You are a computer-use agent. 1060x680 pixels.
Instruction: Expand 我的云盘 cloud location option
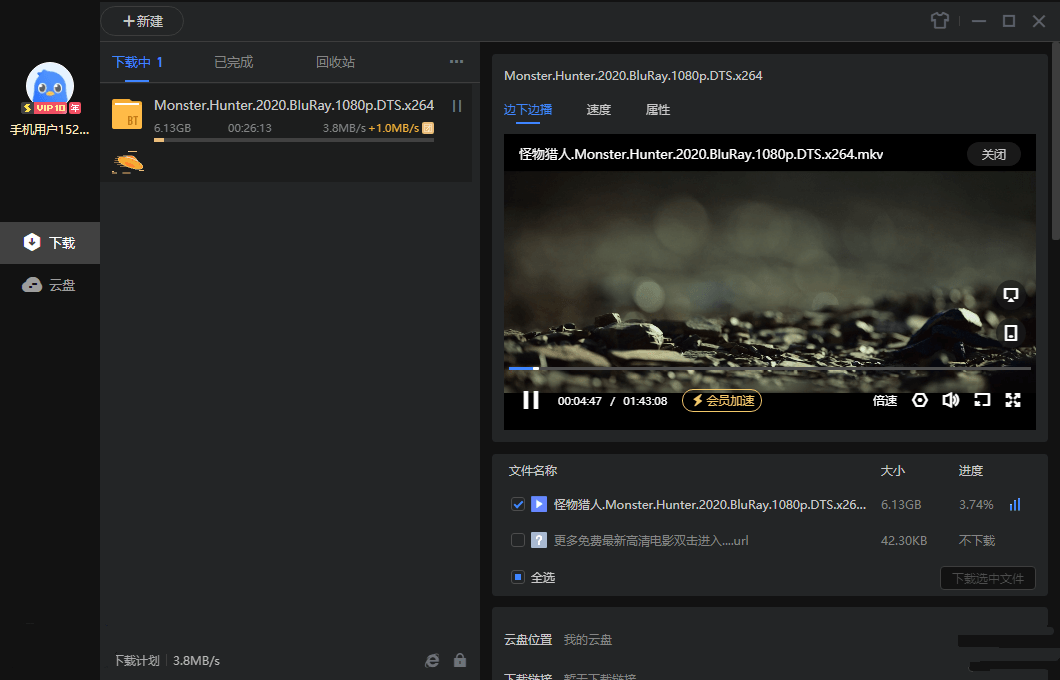[x=588, y=639]
